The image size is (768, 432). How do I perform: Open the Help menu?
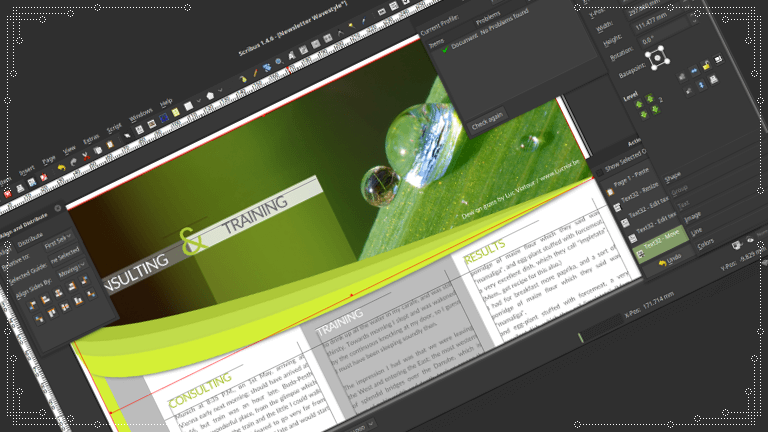(x=166, y=102)
